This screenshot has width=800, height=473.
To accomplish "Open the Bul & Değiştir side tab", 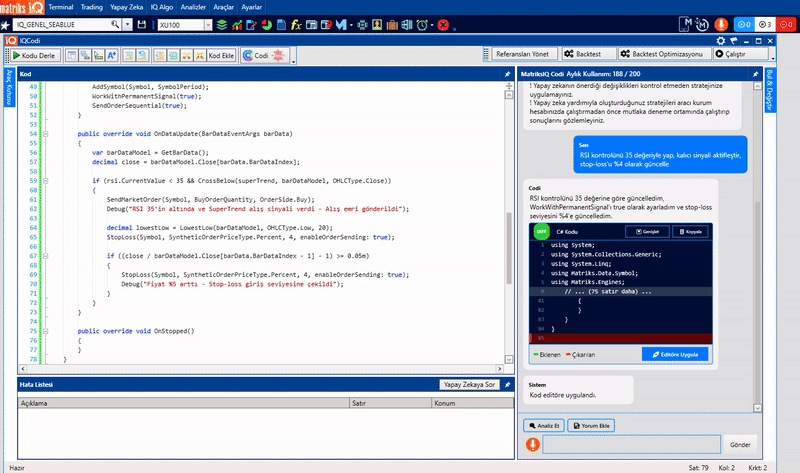I will pyautogui.click(x=770, y=89).
